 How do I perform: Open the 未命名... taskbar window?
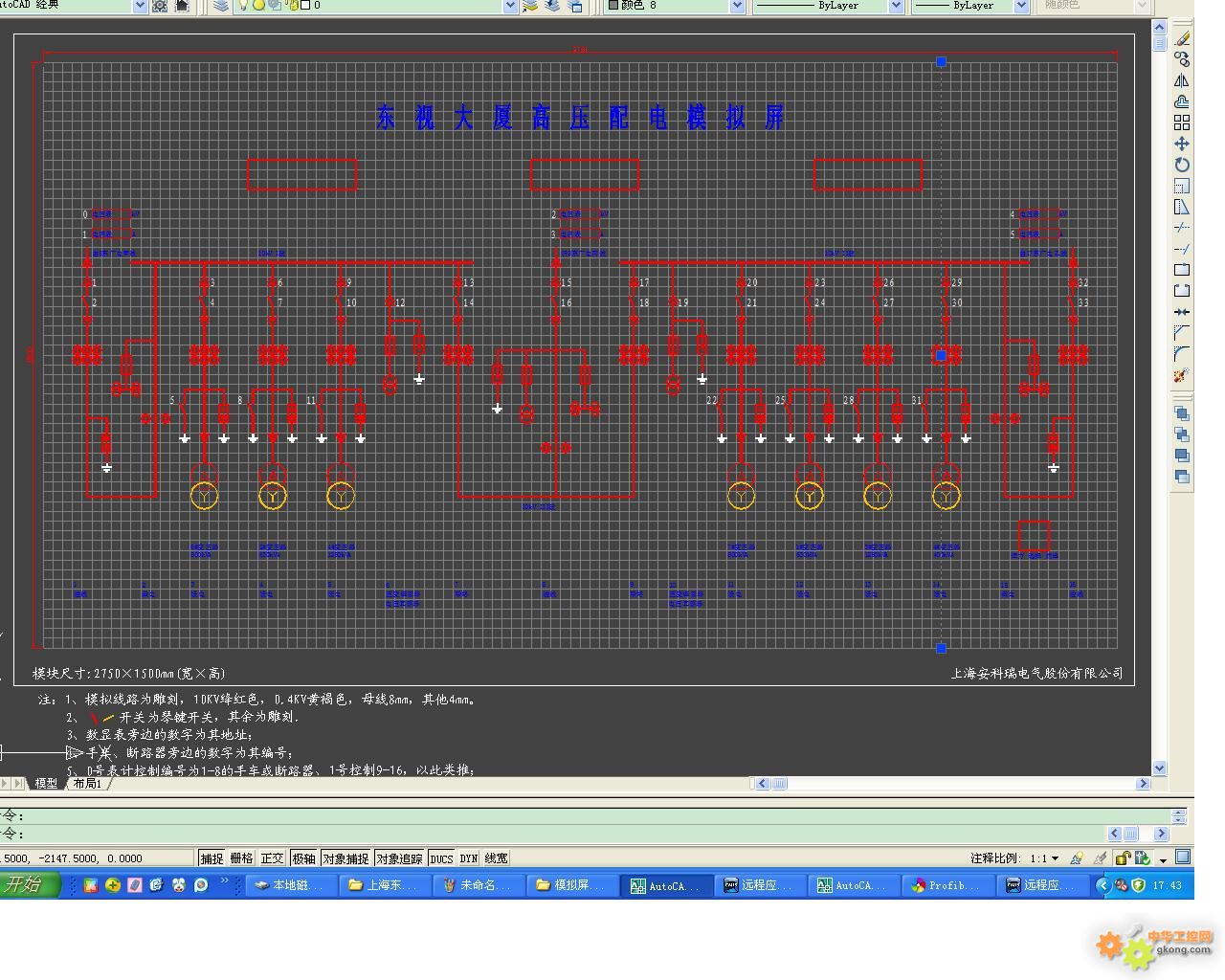(480, 885)
